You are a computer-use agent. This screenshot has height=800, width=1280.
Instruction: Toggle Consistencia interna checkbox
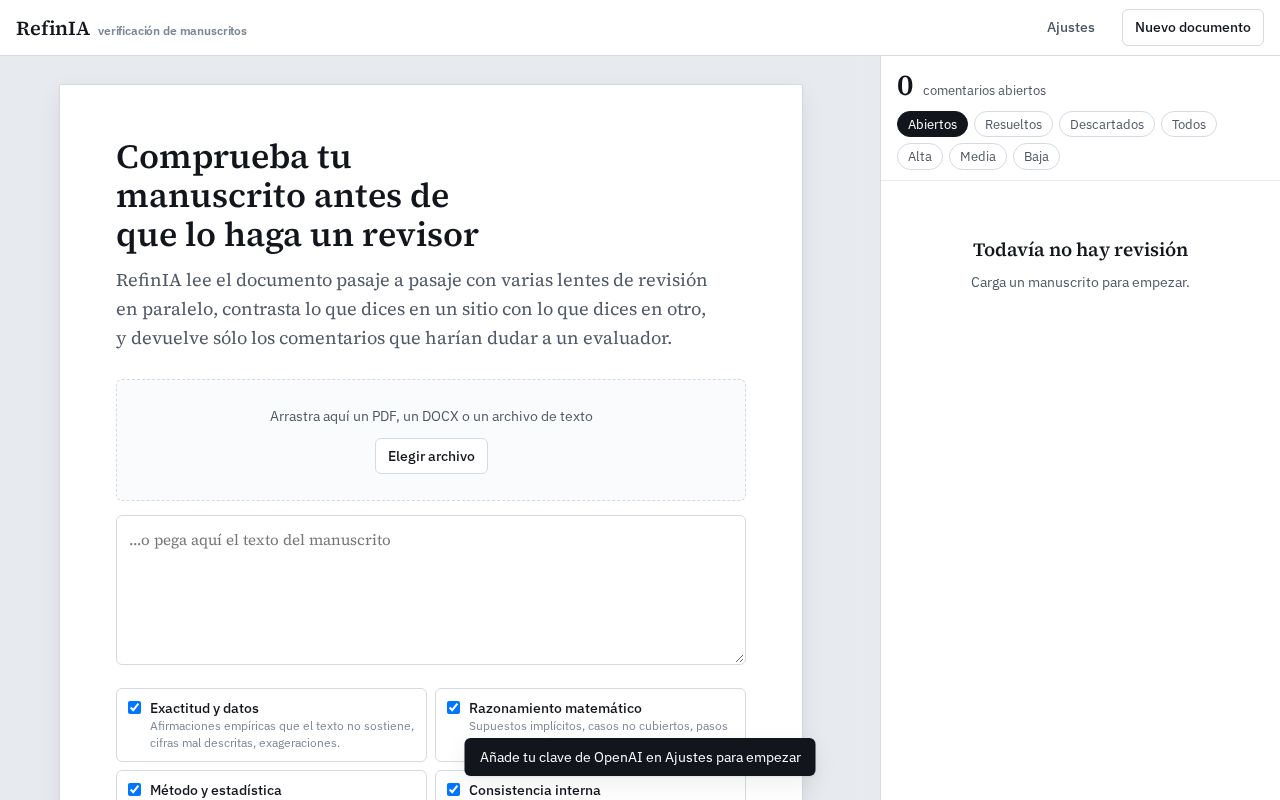pos(453,789)
